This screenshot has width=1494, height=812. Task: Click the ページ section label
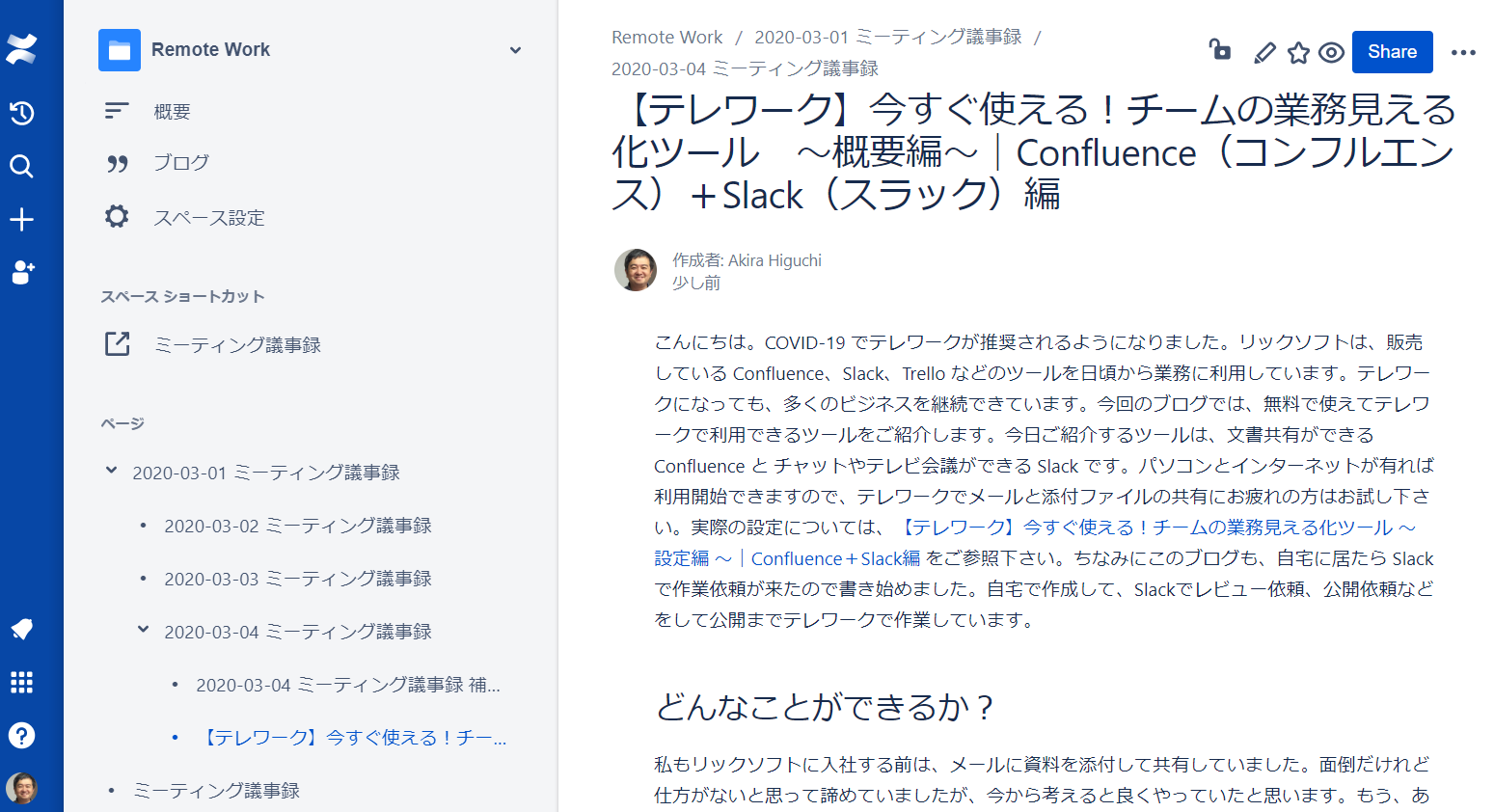122,423
